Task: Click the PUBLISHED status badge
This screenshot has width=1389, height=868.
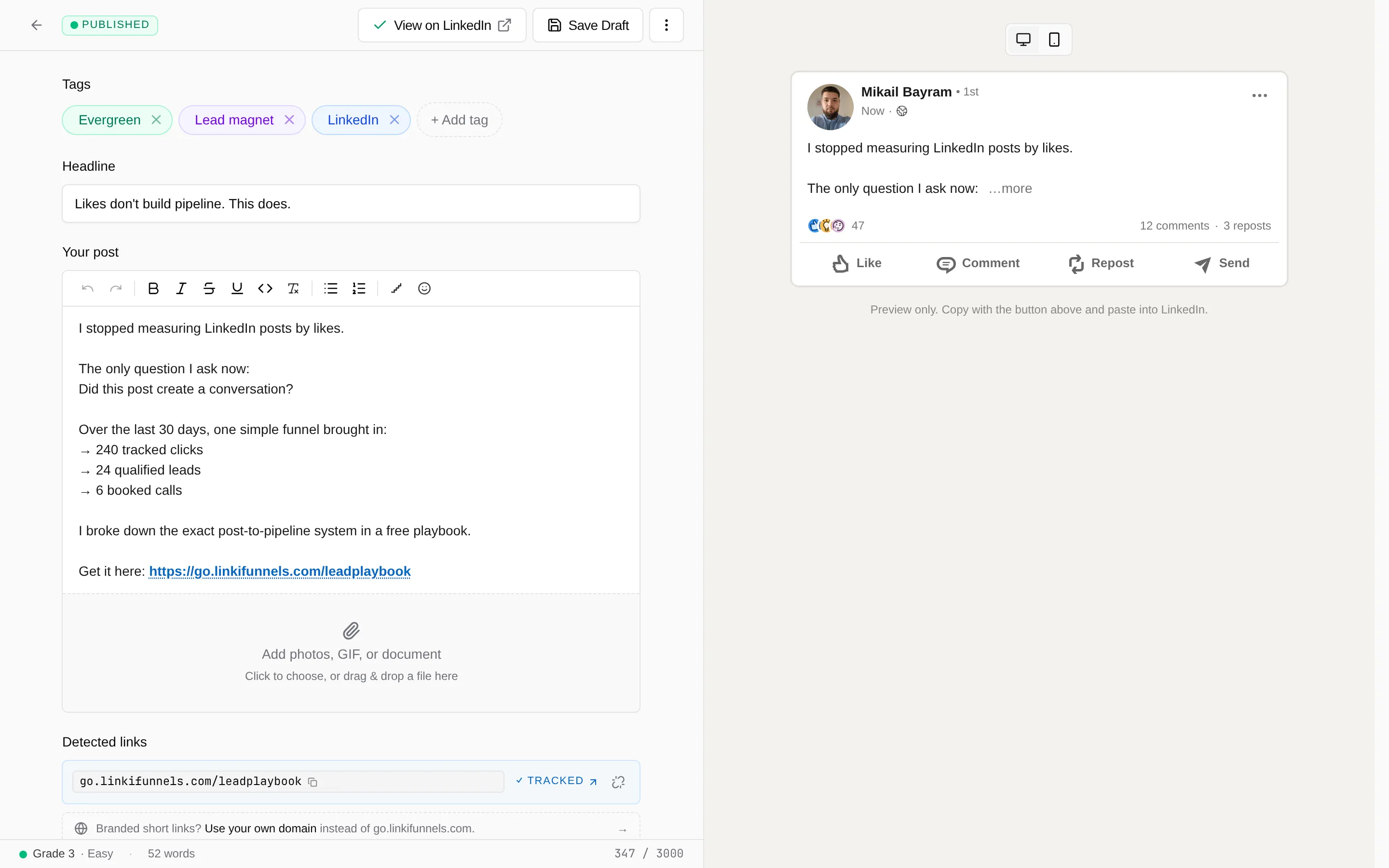Action: point(110,25)
